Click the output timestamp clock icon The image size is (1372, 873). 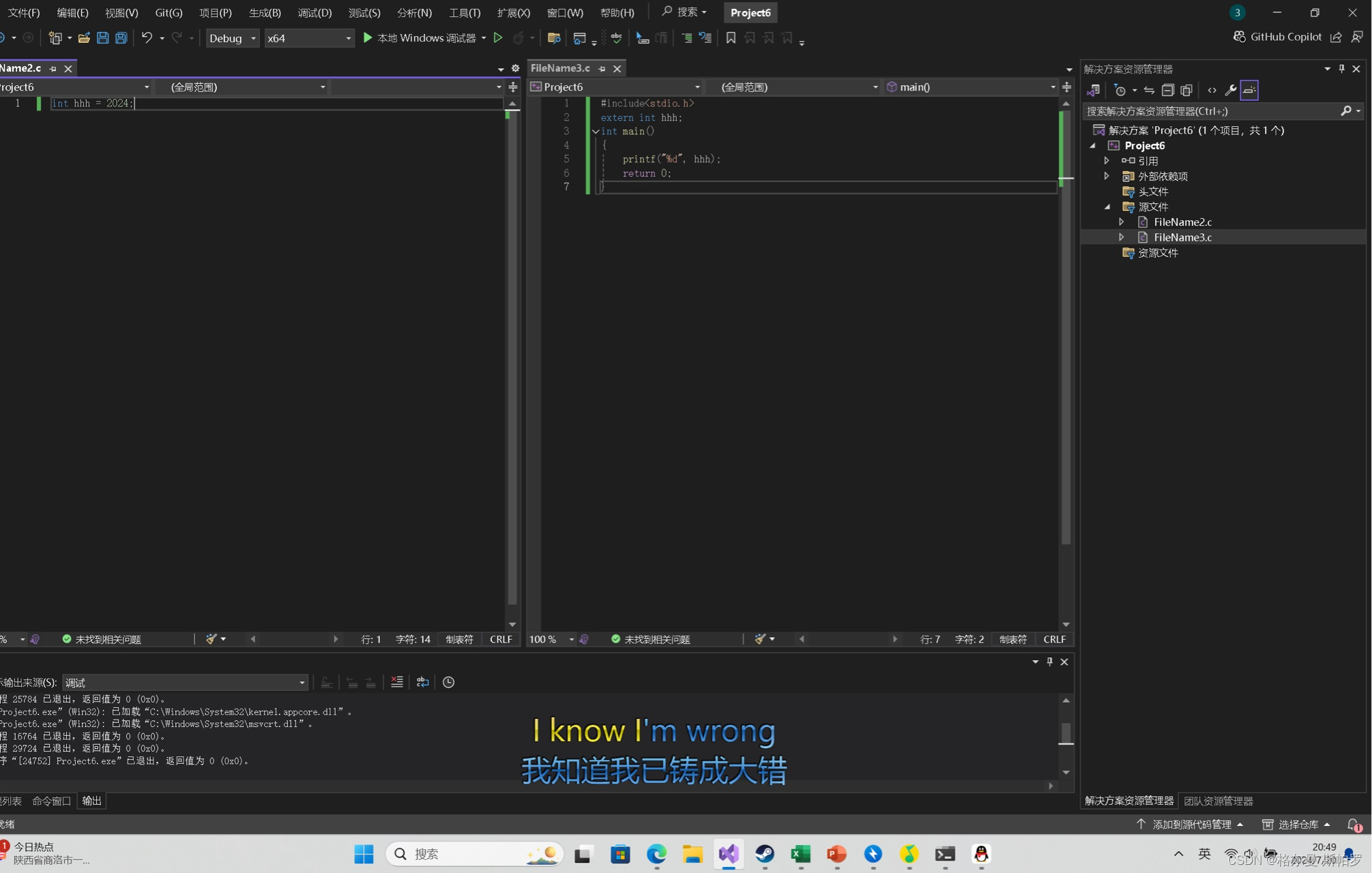448,682
